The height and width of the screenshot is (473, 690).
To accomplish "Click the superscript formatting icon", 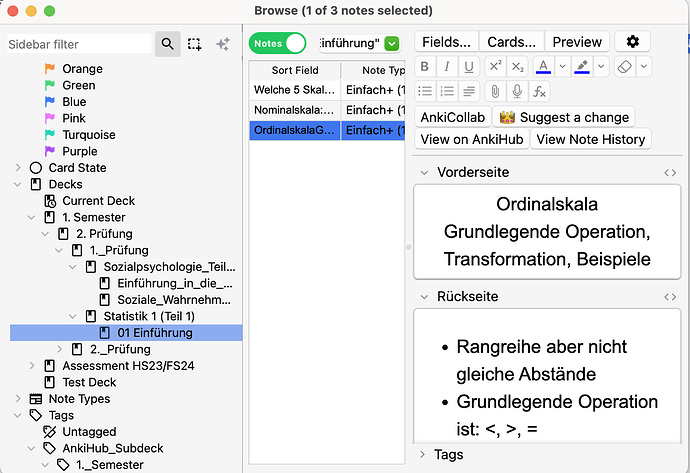I will click(x=495, y=67).
